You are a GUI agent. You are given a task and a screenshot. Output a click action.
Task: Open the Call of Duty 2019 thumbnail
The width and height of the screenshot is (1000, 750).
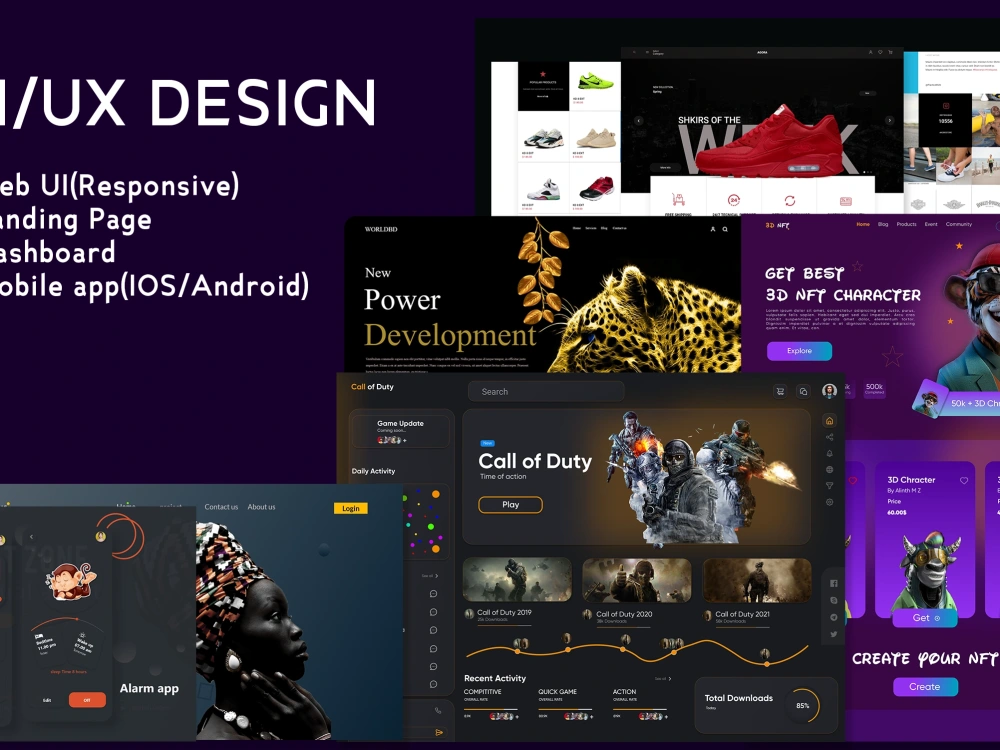tap(517, 580)
